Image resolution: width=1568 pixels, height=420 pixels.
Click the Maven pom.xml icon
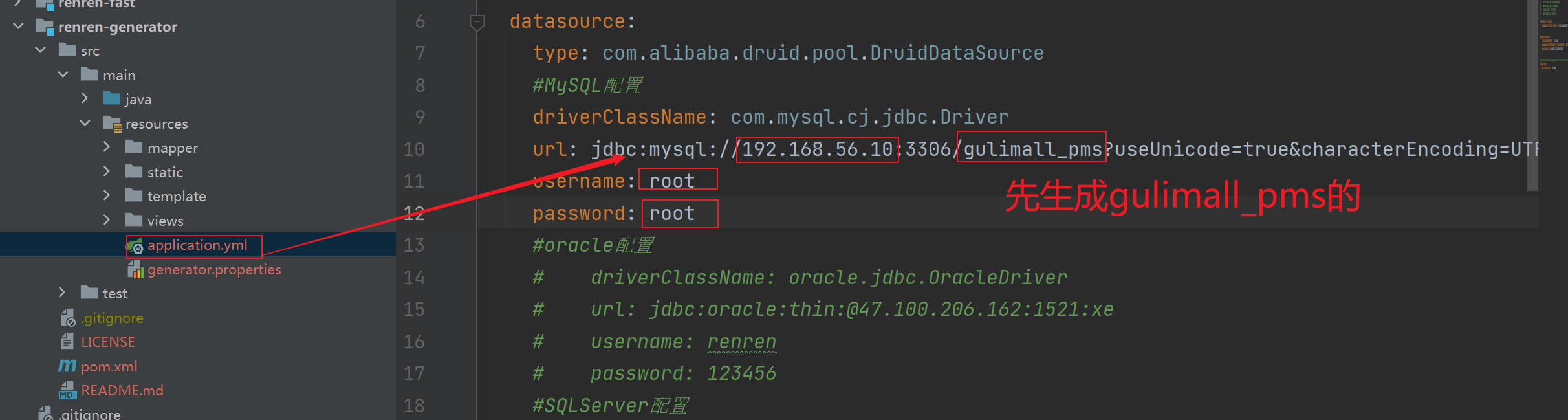pos(67,366)
